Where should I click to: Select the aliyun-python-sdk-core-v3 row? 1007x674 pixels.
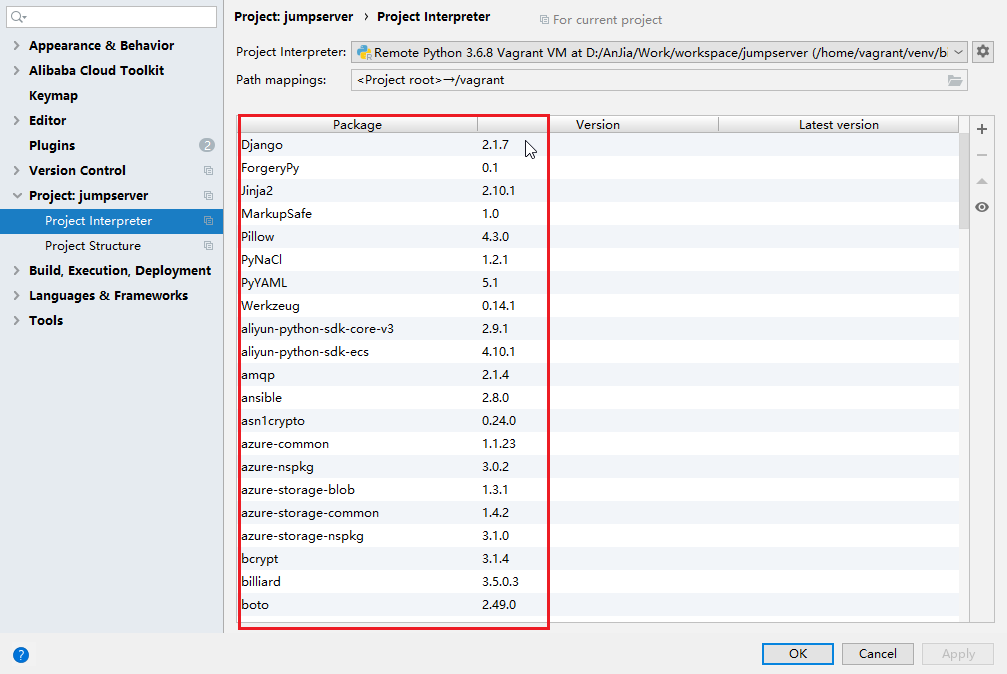599,329
